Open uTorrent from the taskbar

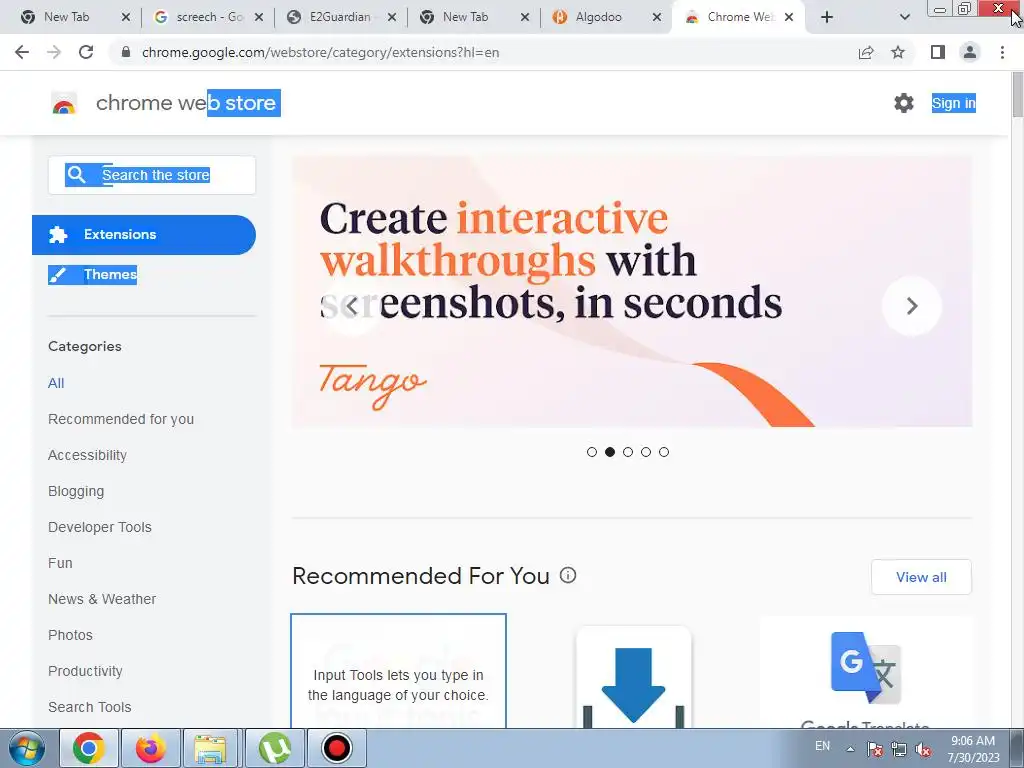click(275, 748)
